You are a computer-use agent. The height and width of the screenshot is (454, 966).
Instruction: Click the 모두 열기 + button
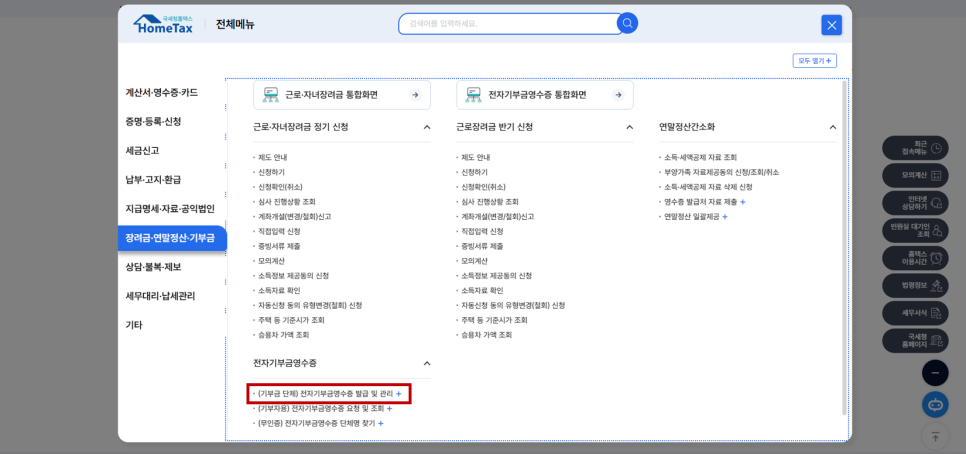coord(814,60)
